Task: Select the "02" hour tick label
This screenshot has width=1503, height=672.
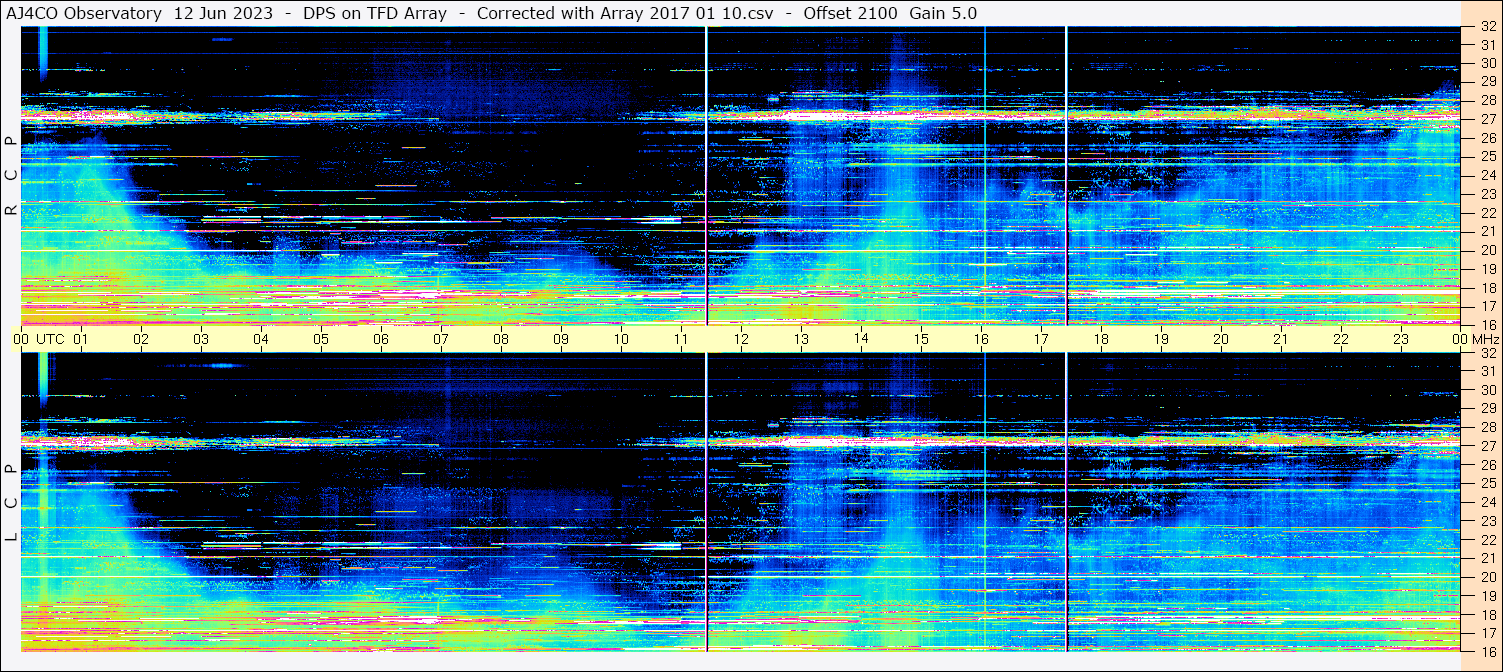Action: tap(141, 339)
